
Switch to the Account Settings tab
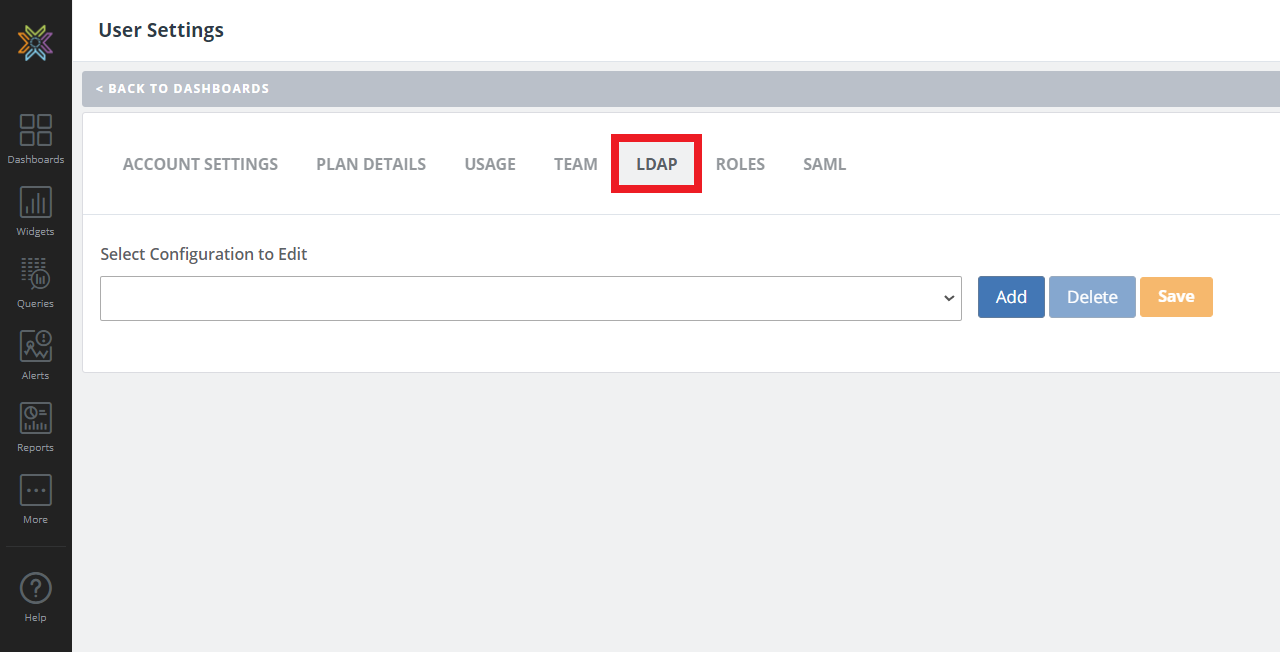click(x=200, y=164)
